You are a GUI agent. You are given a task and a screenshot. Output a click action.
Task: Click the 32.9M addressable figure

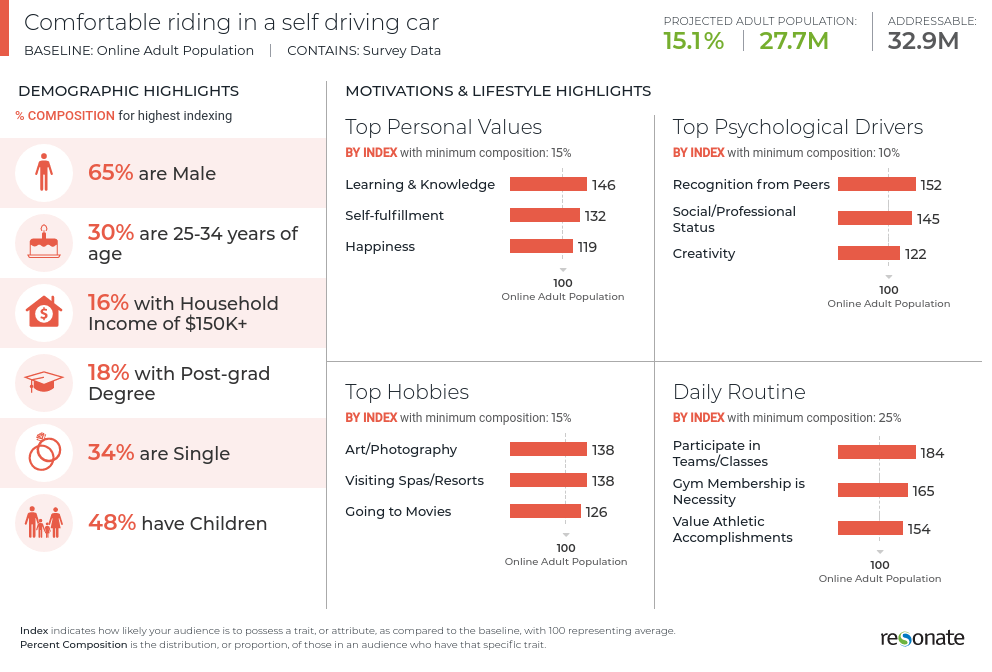(923, 41)
